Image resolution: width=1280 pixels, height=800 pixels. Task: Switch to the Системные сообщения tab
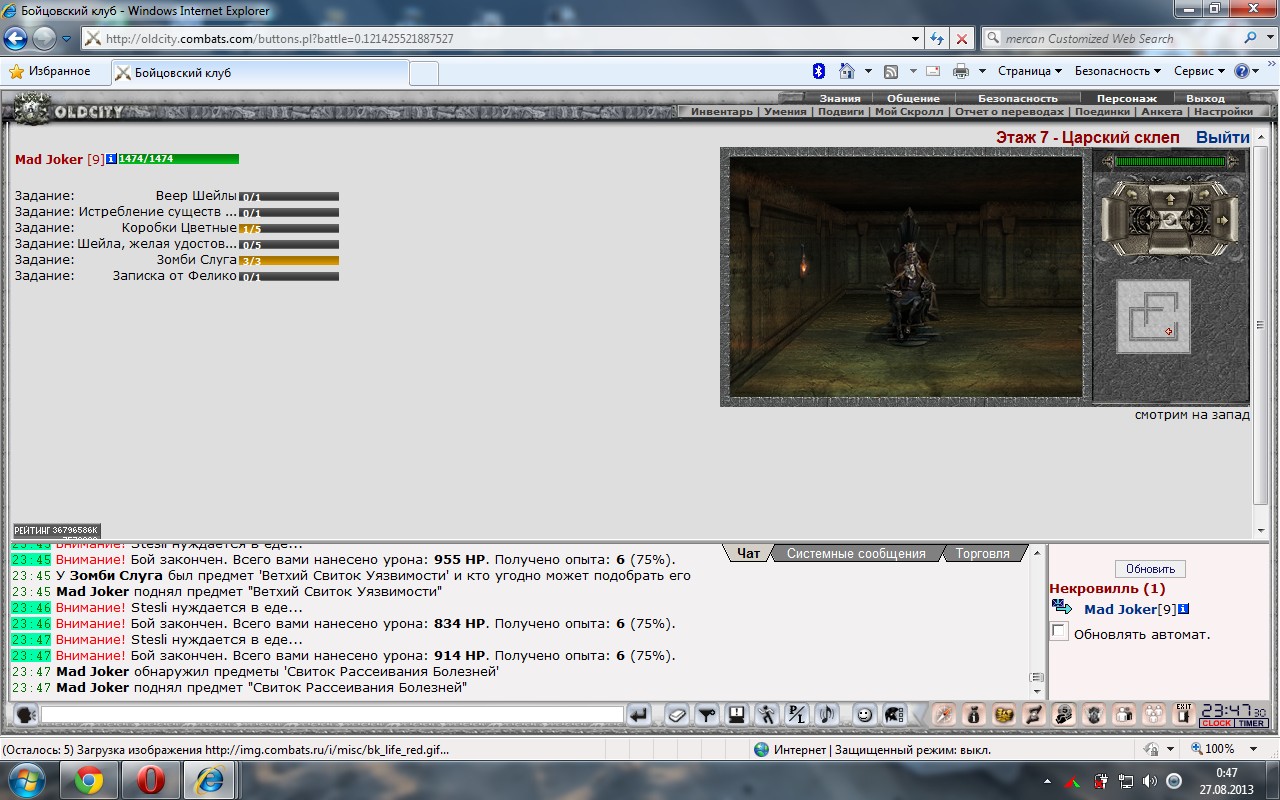coord(856,553)
